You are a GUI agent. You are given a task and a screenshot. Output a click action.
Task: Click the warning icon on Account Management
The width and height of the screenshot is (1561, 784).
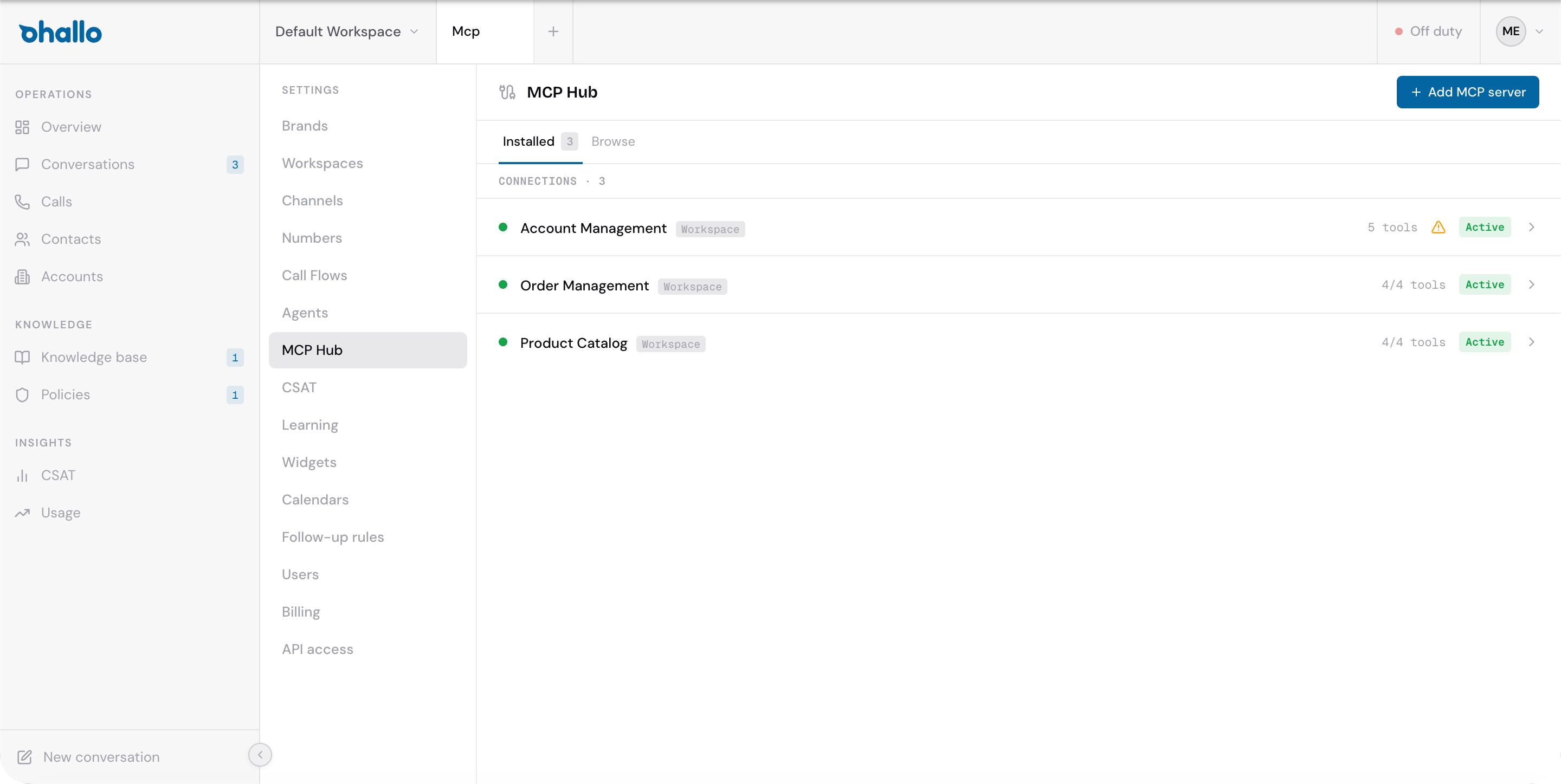pyautogui.click(x=1439, y=227)
